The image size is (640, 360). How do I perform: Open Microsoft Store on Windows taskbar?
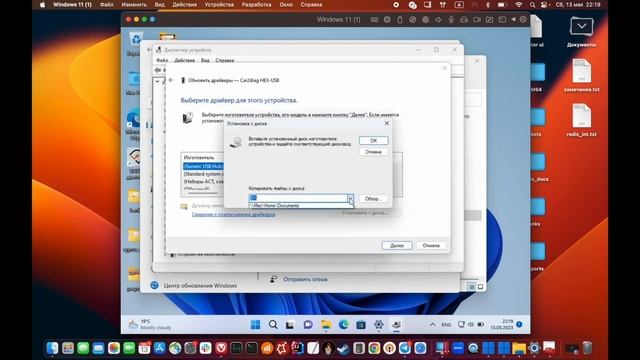click(361, 325)
